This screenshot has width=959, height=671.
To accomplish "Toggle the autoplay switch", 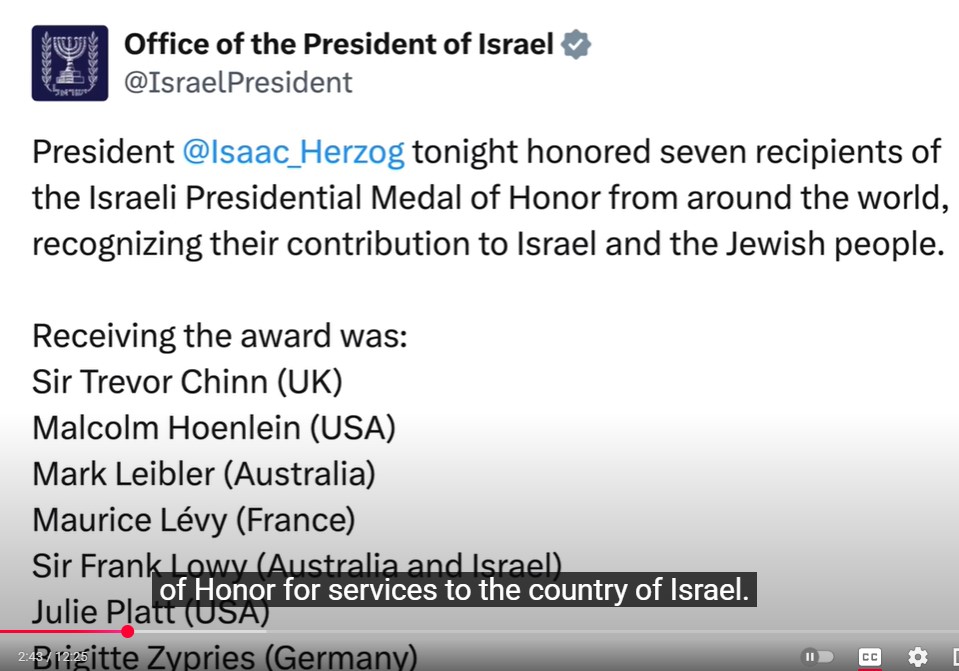I will [817, 657].
